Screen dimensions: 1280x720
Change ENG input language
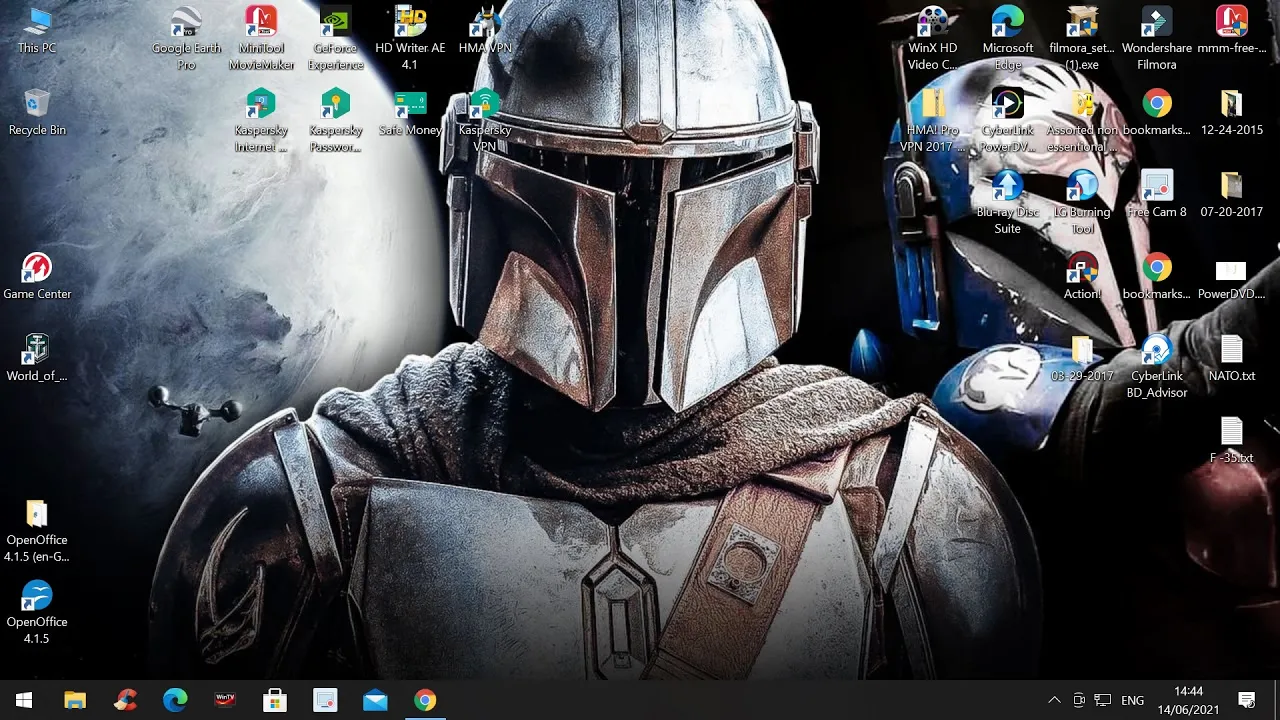tap(1133, 700)
